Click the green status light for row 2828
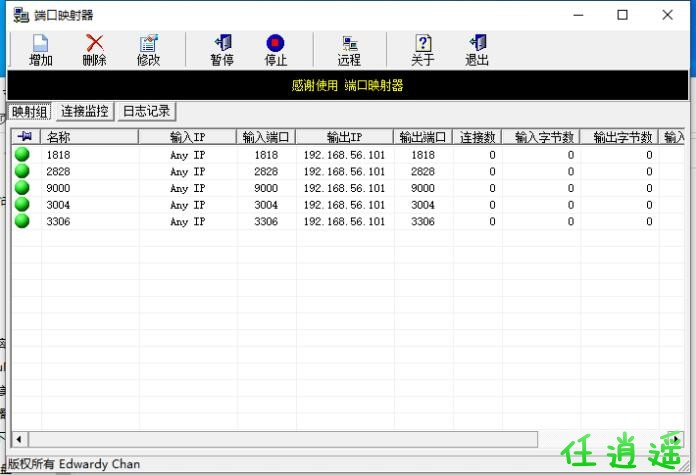The width and height of the screenshot is (696, 475). [22, 171]
